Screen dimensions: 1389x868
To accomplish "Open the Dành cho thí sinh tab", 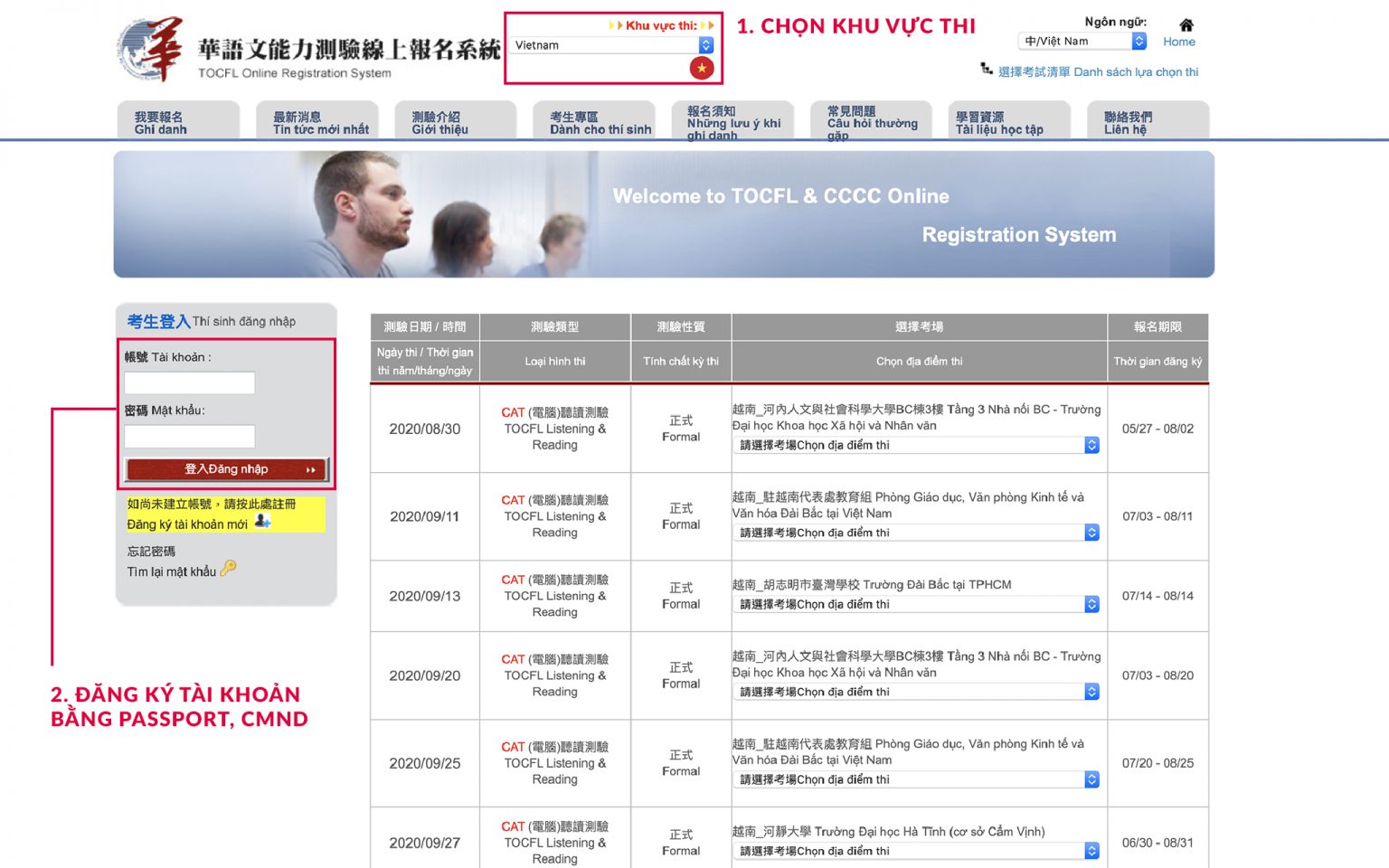I will click(595, 121).
